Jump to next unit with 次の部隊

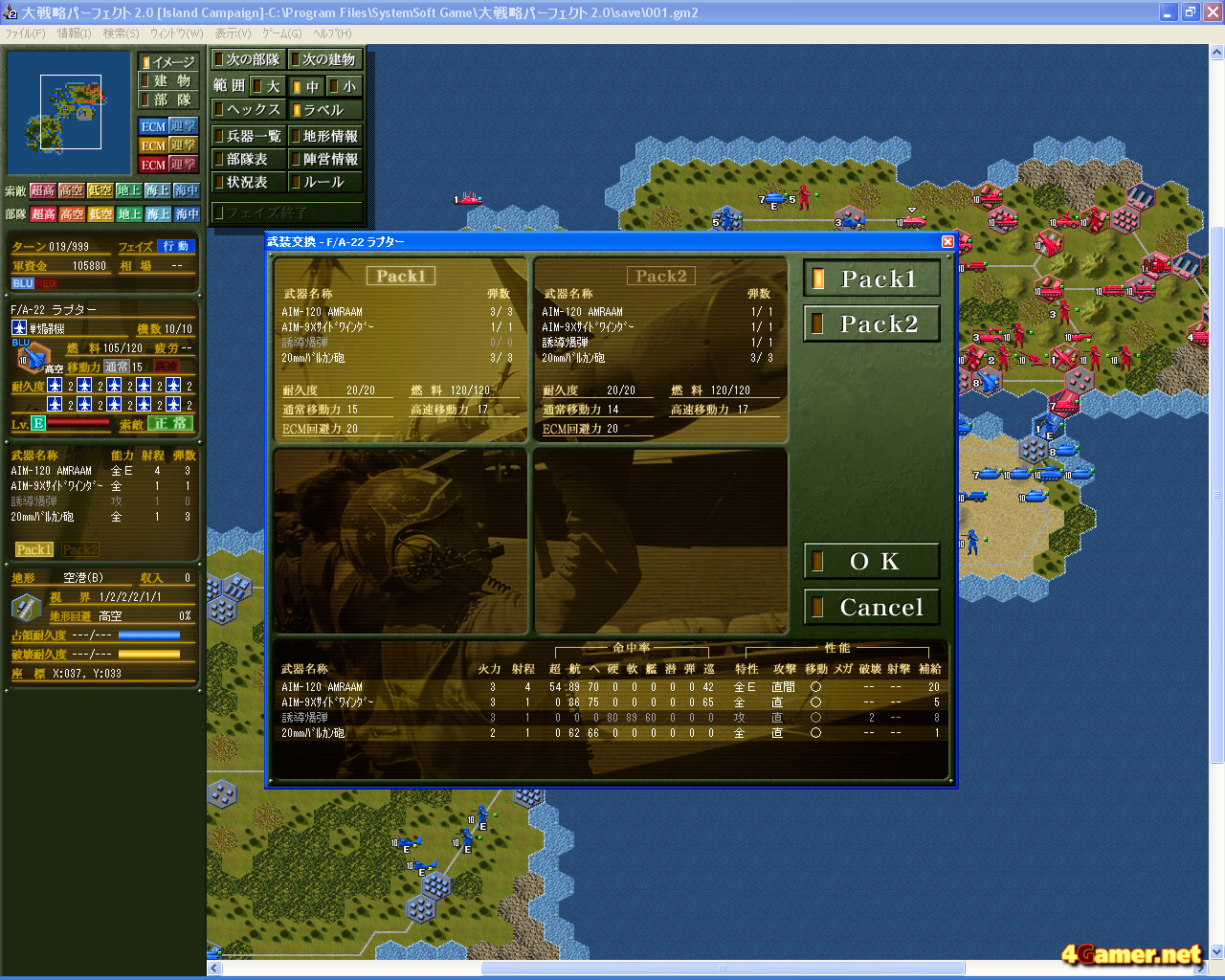[x=248, y=59]
